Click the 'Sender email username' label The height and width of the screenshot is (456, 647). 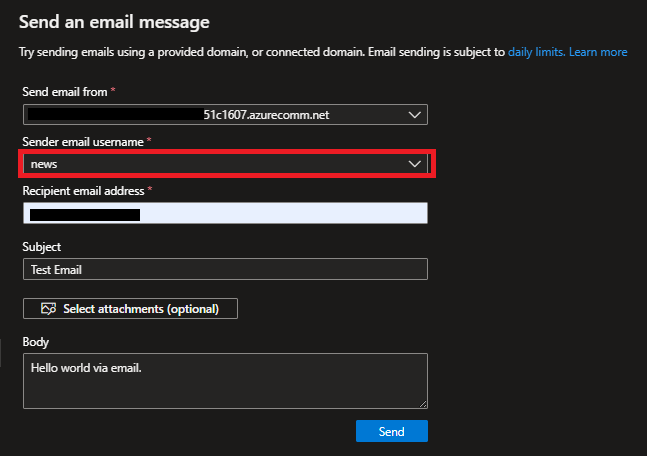(83, 142)
